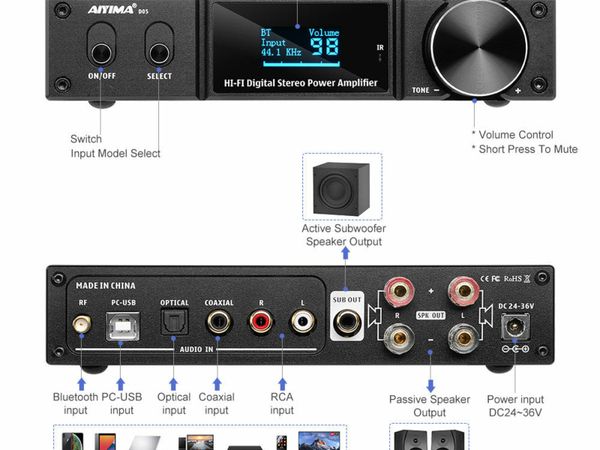Image resolution: width=600 pixels, height=450 pixels.
Task: Click the gold RF Bluetooth antenna connector
Action: click(83, 323)
